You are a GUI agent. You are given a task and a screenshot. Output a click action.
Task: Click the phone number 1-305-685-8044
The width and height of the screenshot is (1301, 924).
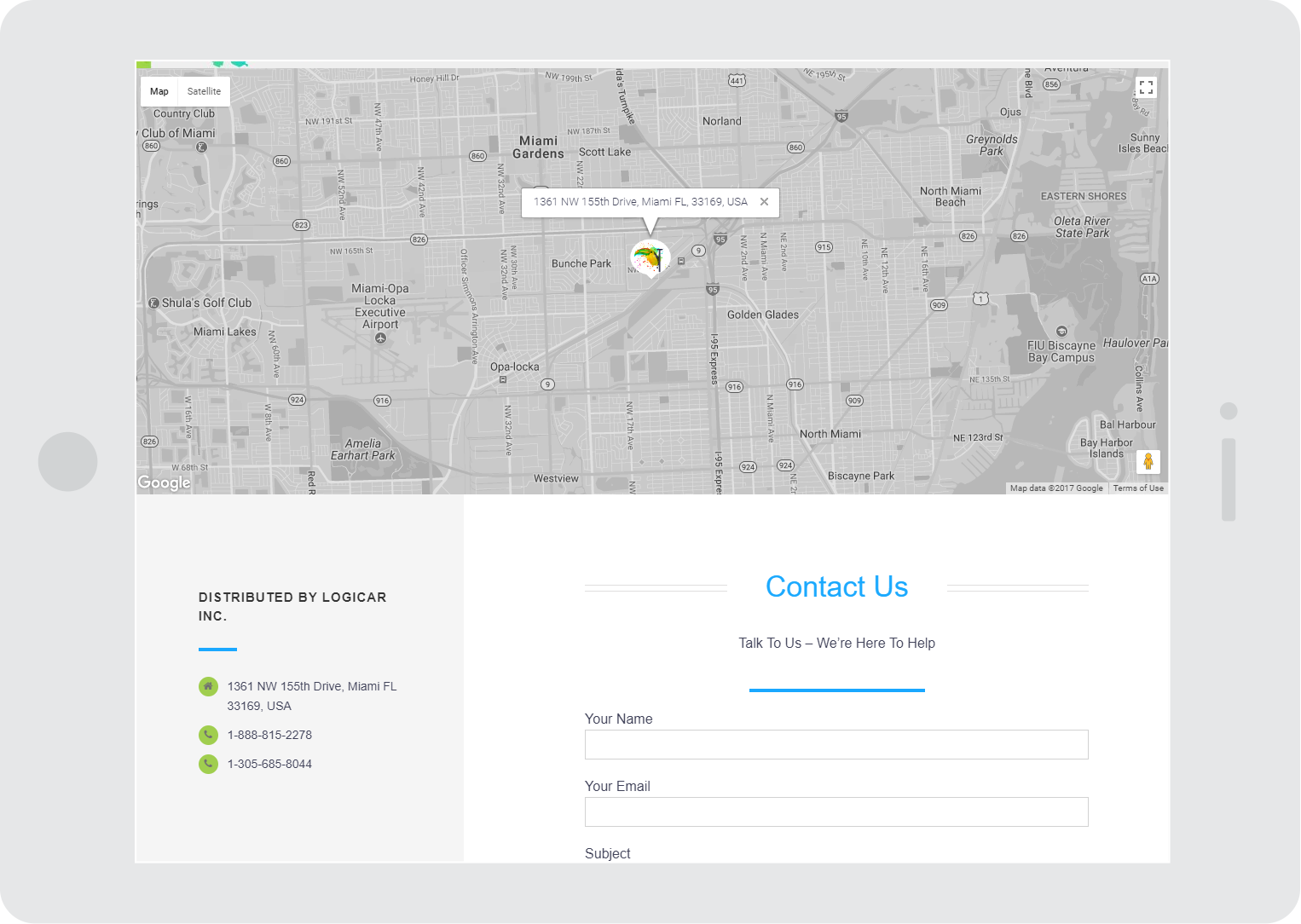click(x=269, y=764)
